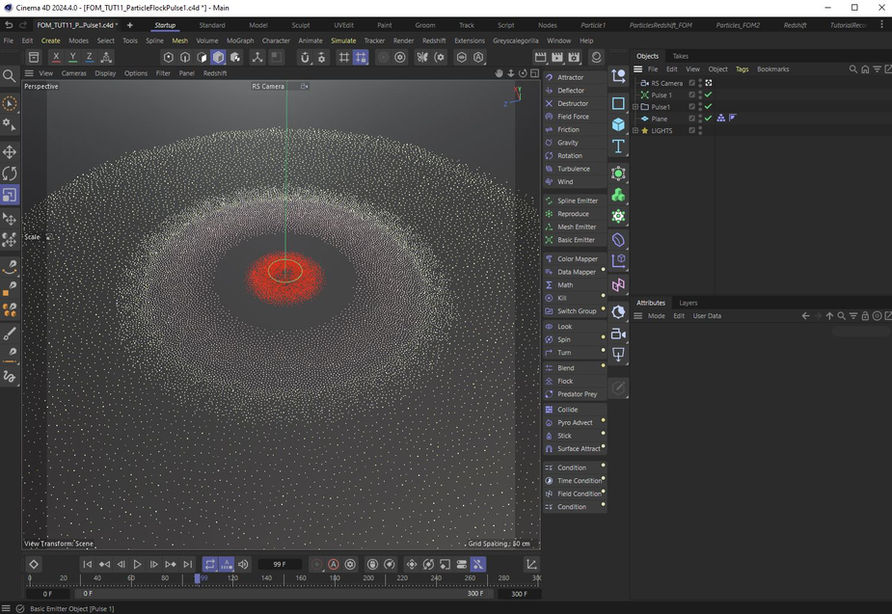Expand the Pulse1 group in Objects
Image resolution: width=892 pixels, height=614 pixels.
636,107
